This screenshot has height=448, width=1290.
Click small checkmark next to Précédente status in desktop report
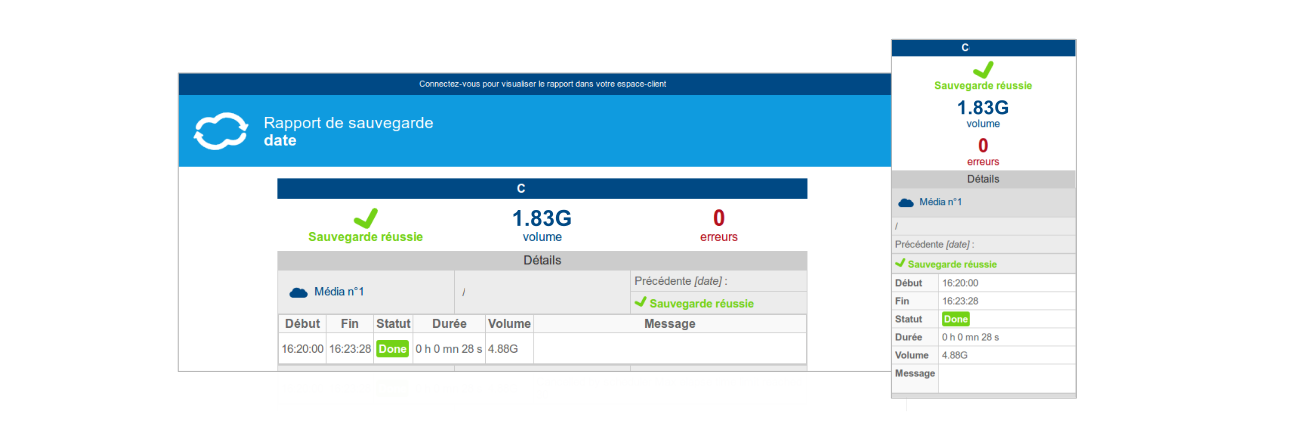[640, 301]
